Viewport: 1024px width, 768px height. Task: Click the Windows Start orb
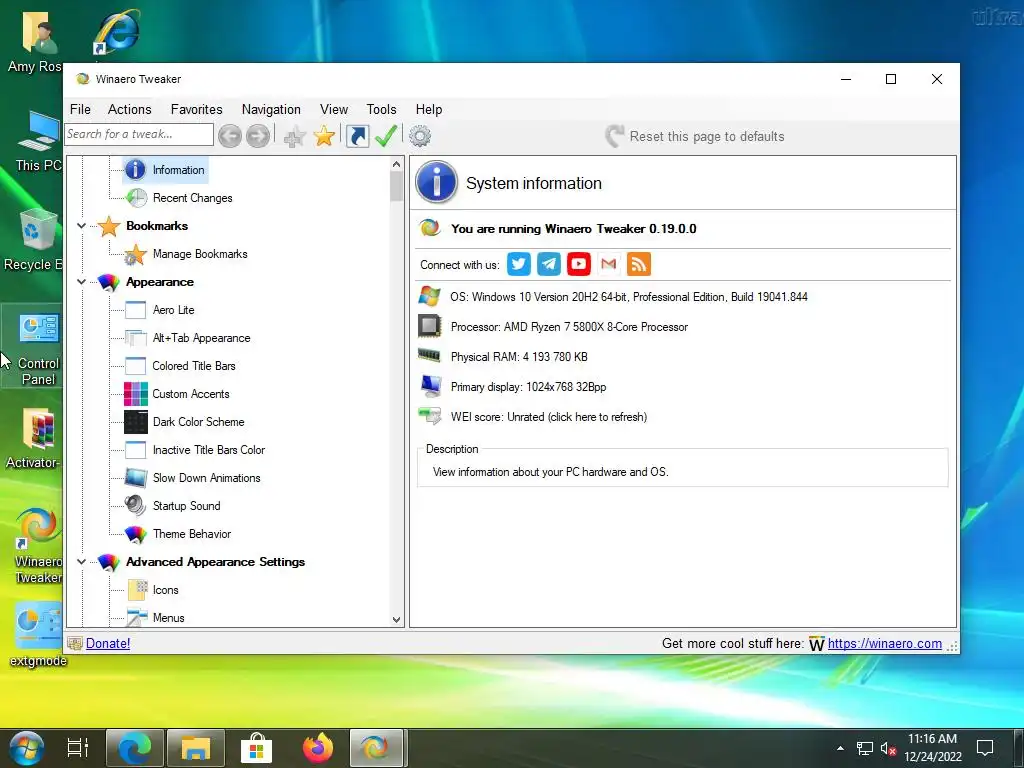pyautogui.click(x=27, y=748)
